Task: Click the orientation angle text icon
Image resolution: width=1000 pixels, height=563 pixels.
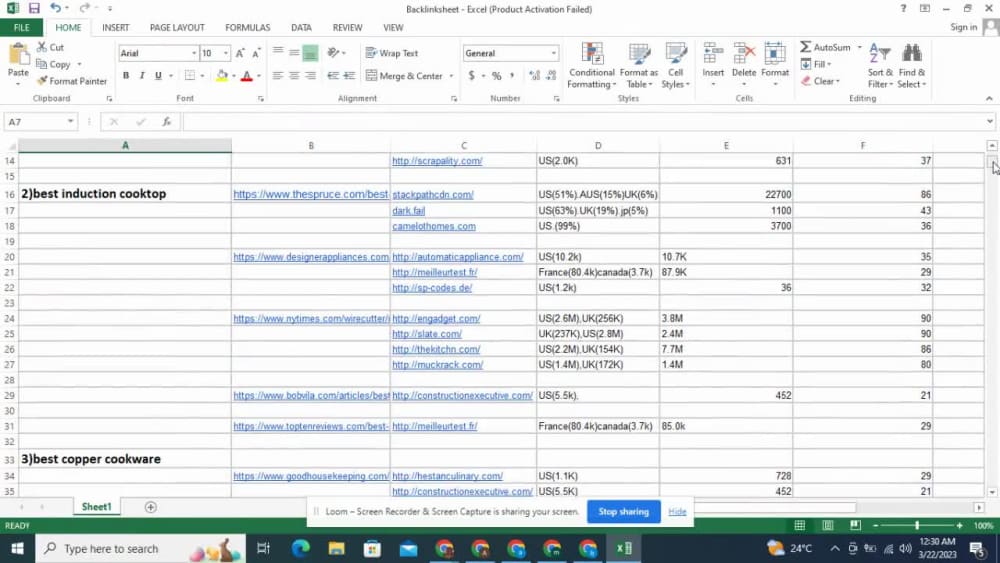Action: 333,53
